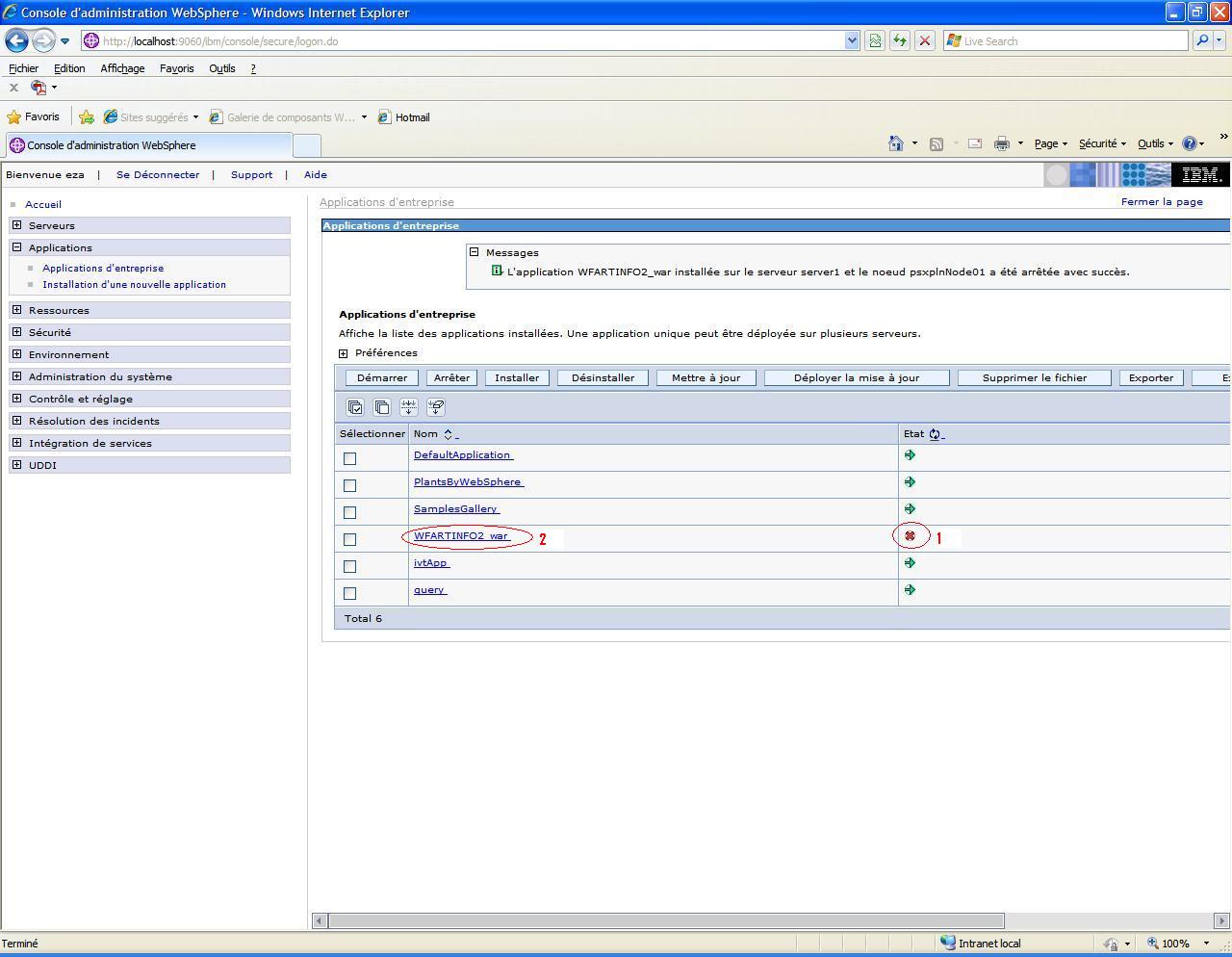This screenshot has width=1232, height=957.
Task: Expand the Serveurs navigation section
Action: tap(16, 225)
